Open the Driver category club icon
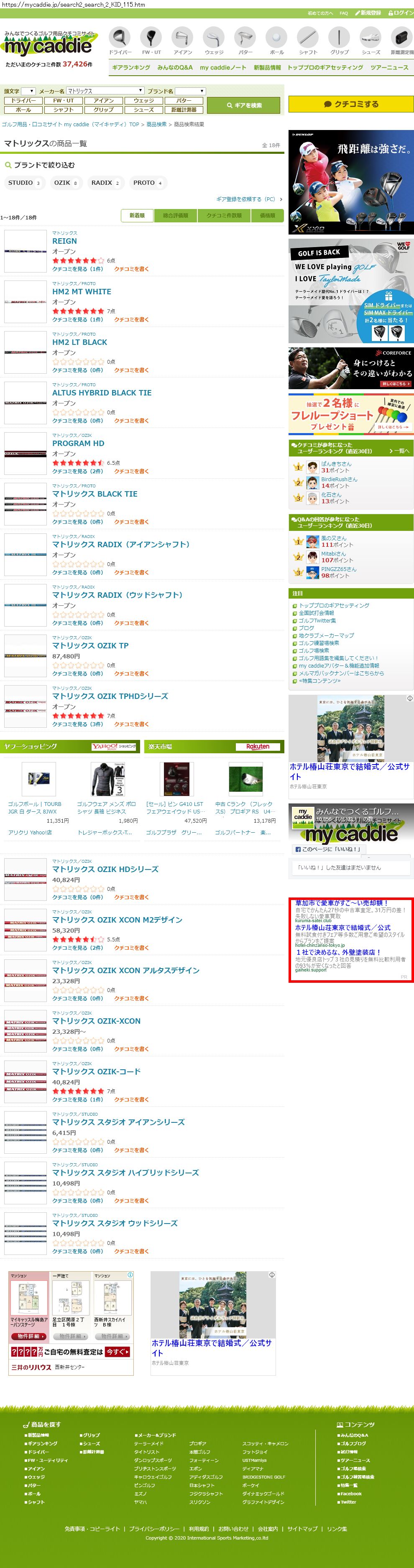Viewport: 414px width, 1568px height. point(120,41)
